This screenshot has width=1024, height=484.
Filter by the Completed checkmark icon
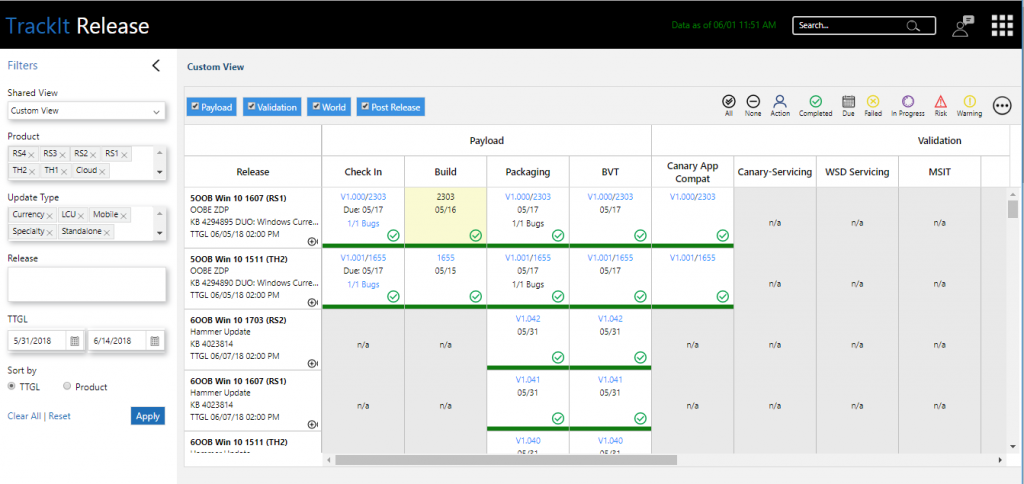pyautogui.click(x=816, y=101)
